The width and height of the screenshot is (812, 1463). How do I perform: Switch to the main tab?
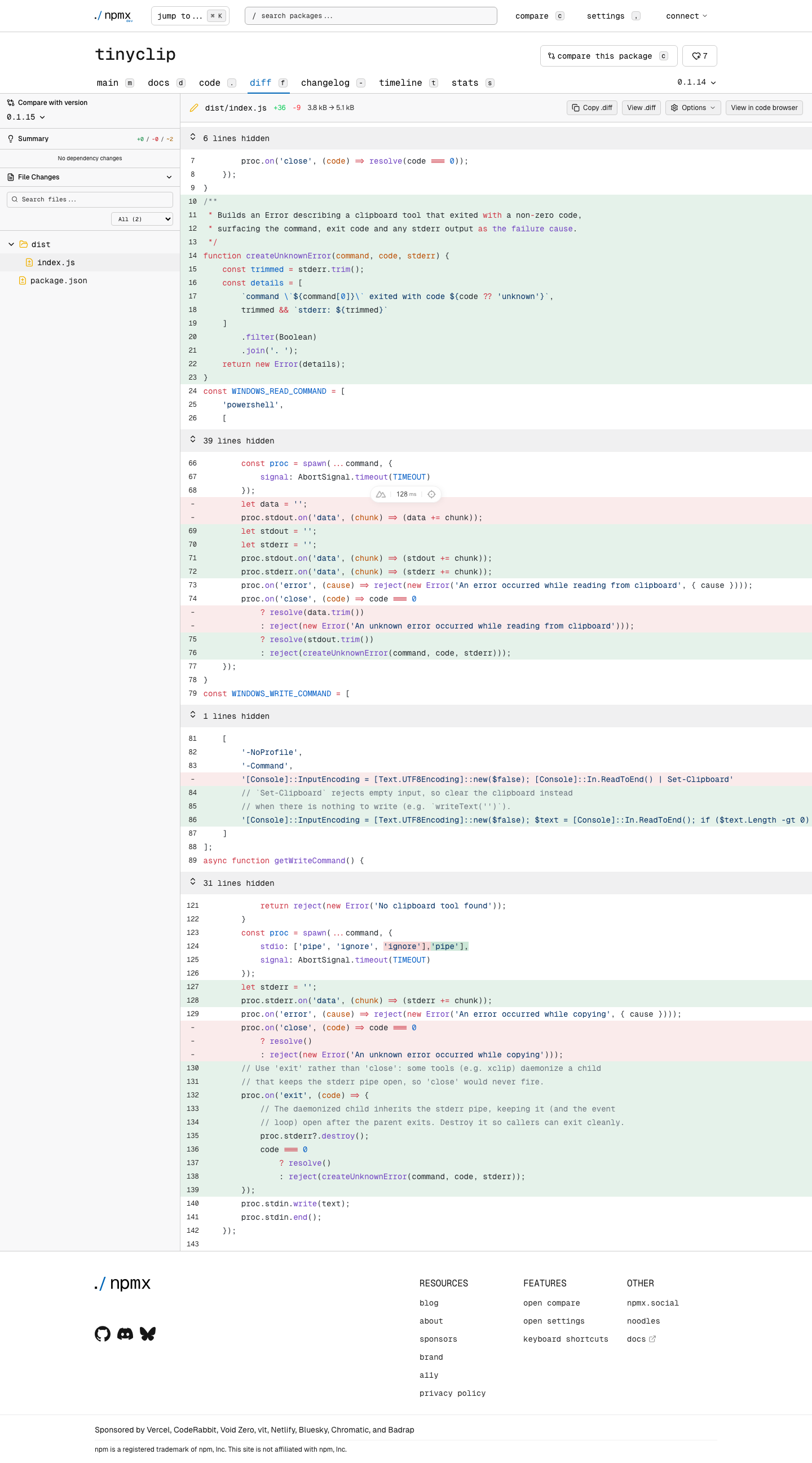(115, 82)
